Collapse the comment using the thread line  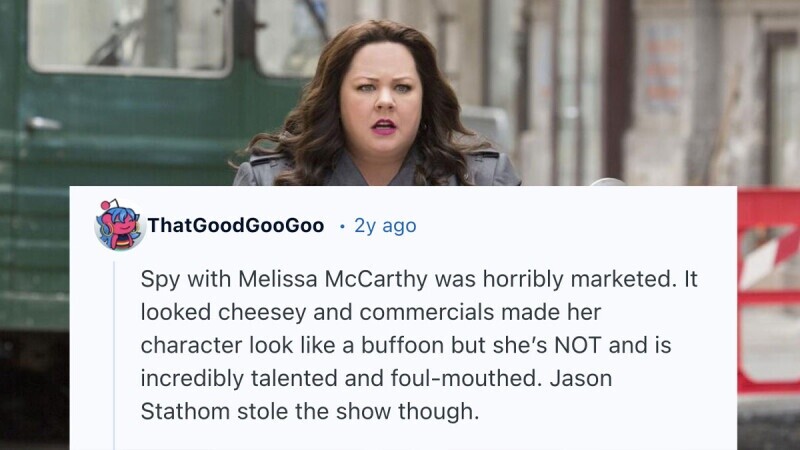point(114,356)
